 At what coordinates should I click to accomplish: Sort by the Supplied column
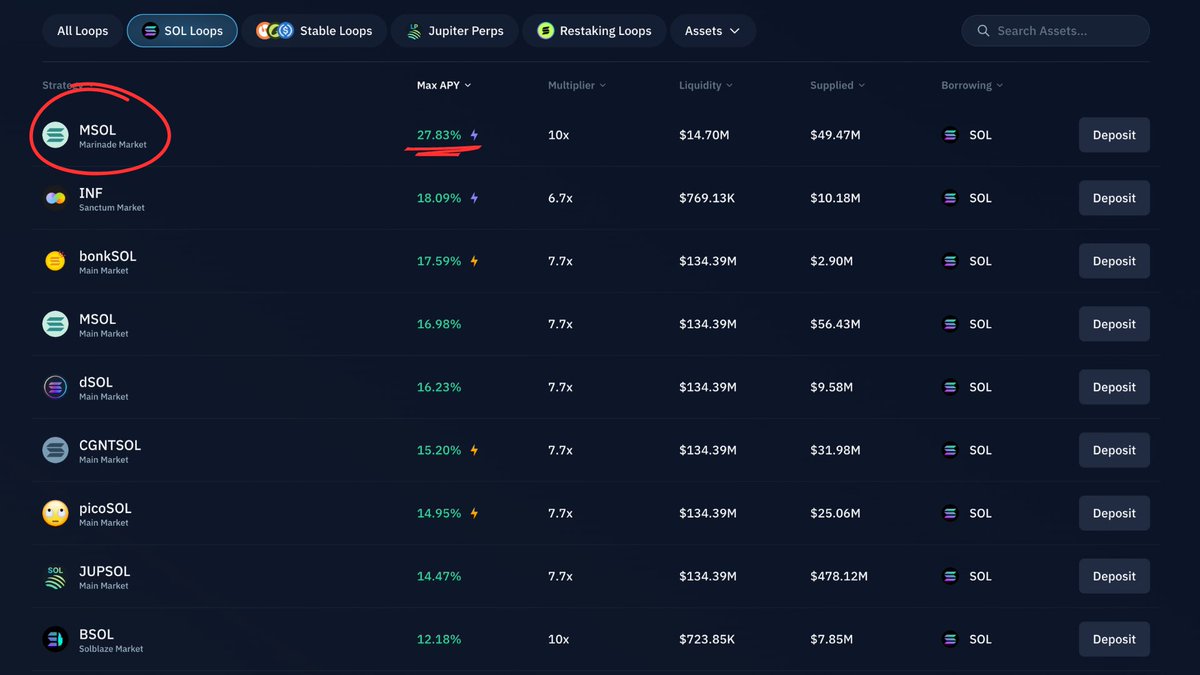pos(837,85)
